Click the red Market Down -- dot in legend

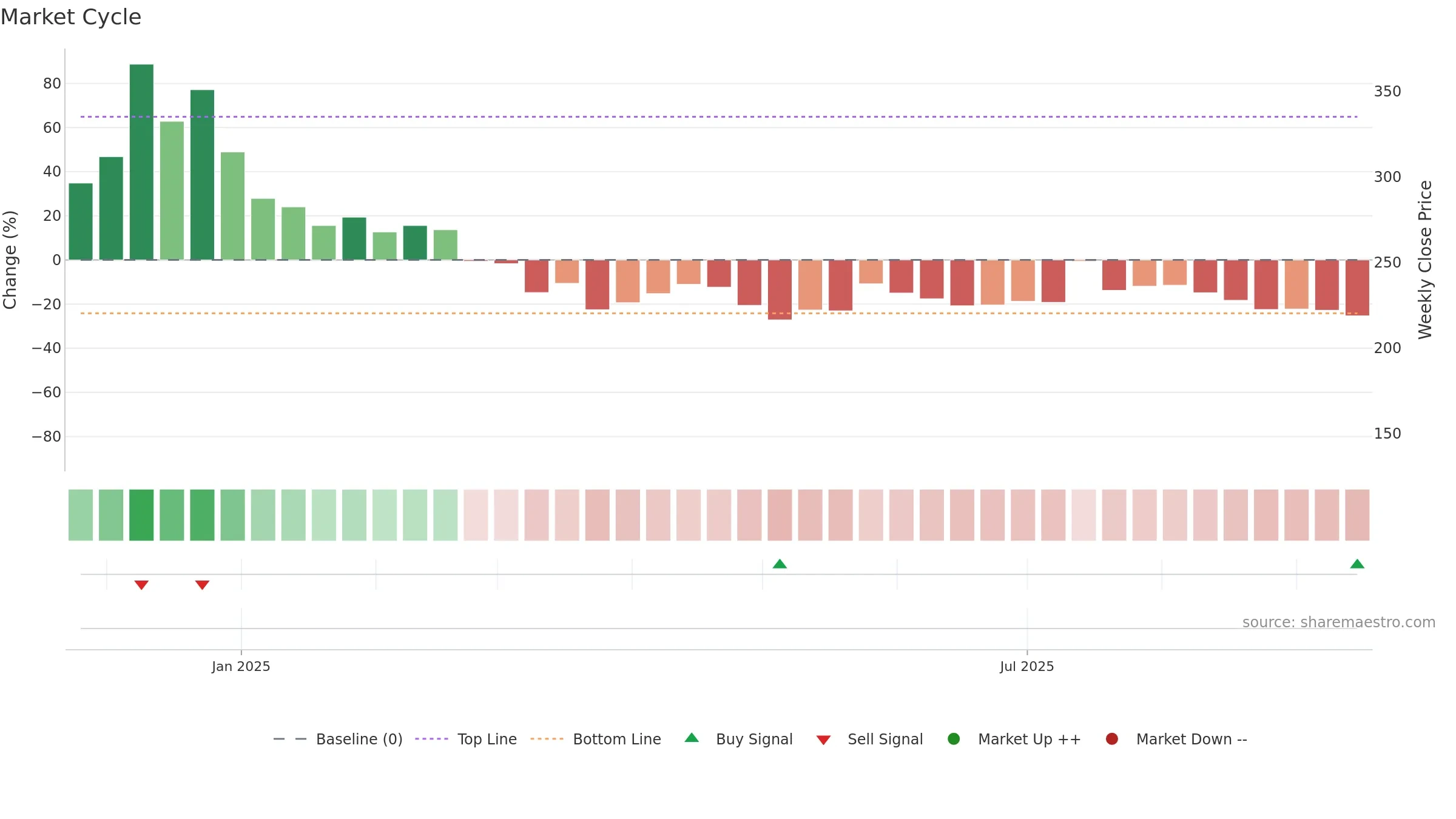1112,739
